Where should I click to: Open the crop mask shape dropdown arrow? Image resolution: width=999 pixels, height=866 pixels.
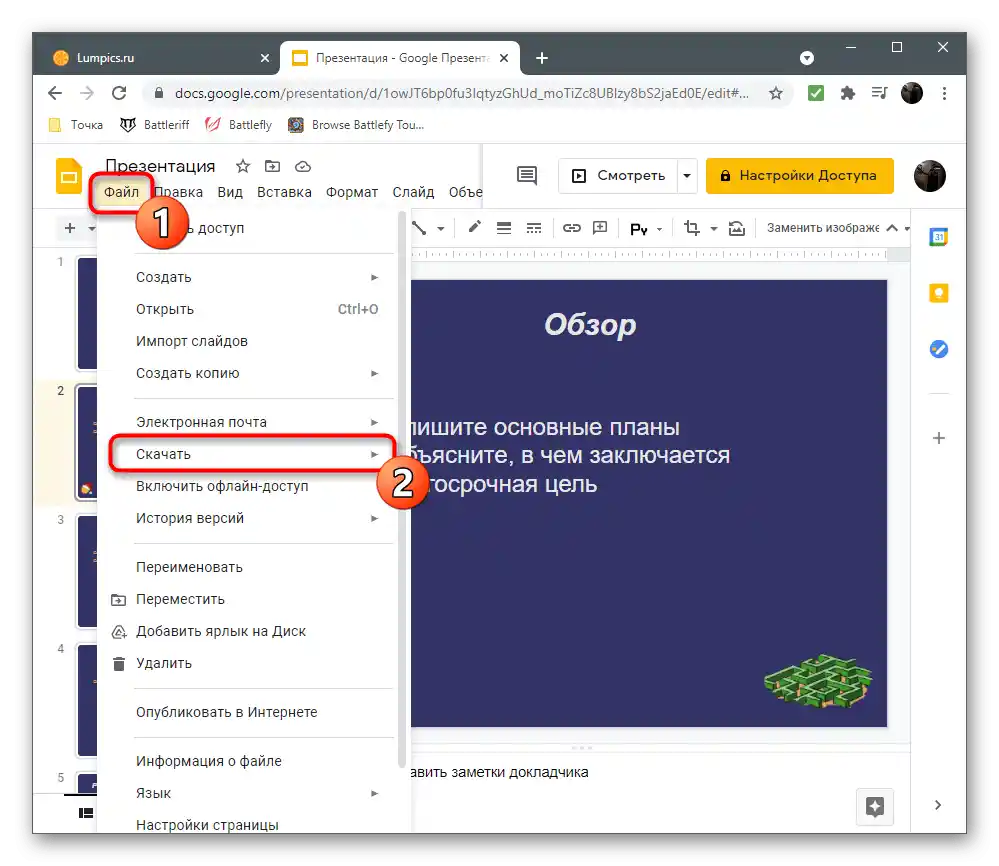click(714, 228)
